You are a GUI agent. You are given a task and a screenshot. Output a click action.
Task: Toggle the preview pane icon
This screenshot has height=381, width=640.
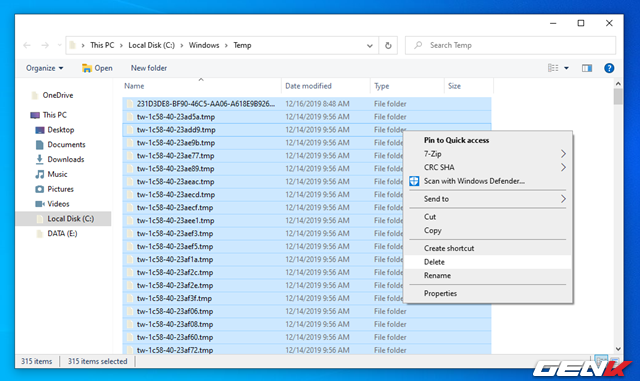tap(587, 68)
